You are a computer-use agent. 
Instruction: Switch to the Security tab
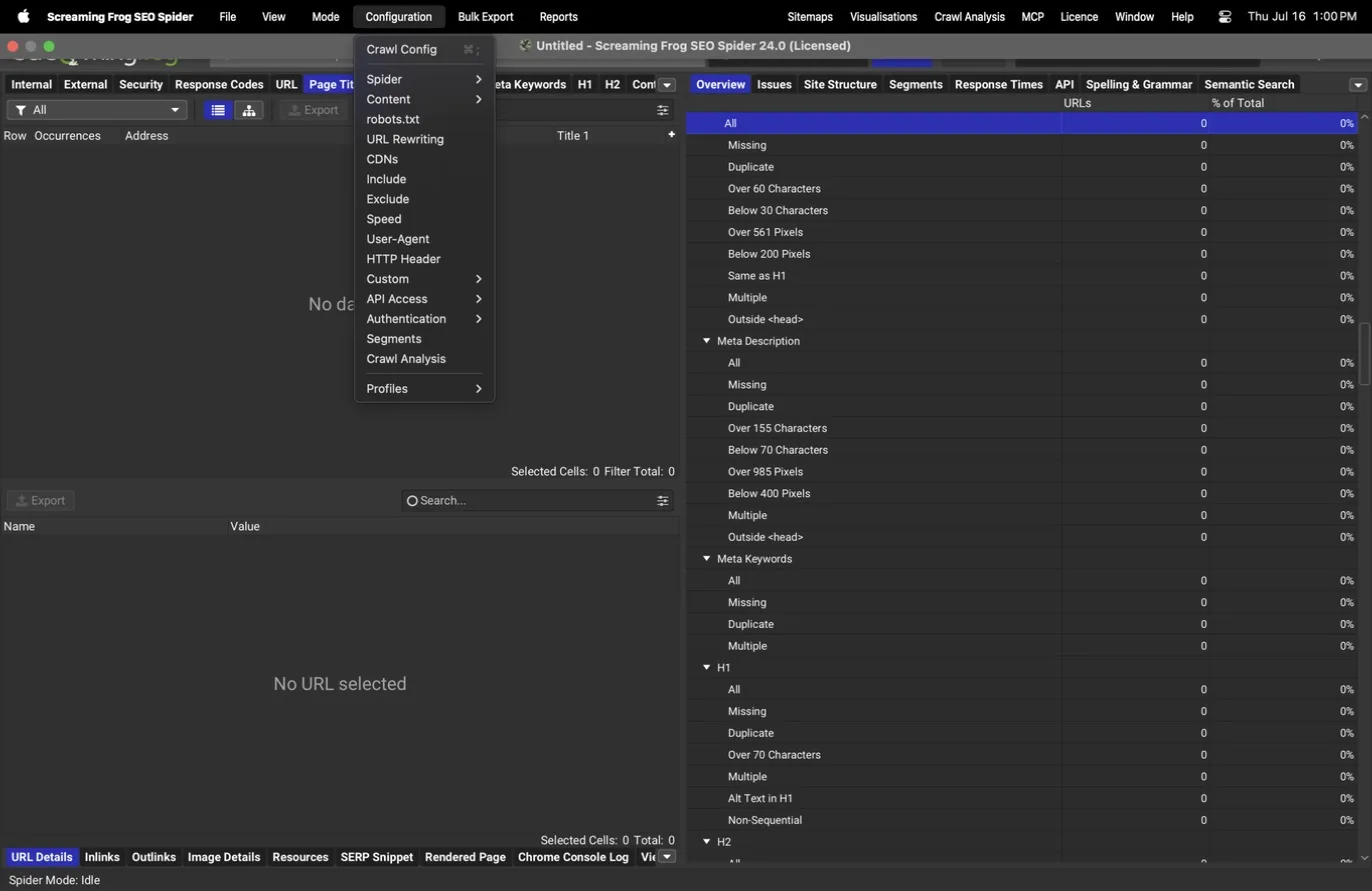coord(141,85)
